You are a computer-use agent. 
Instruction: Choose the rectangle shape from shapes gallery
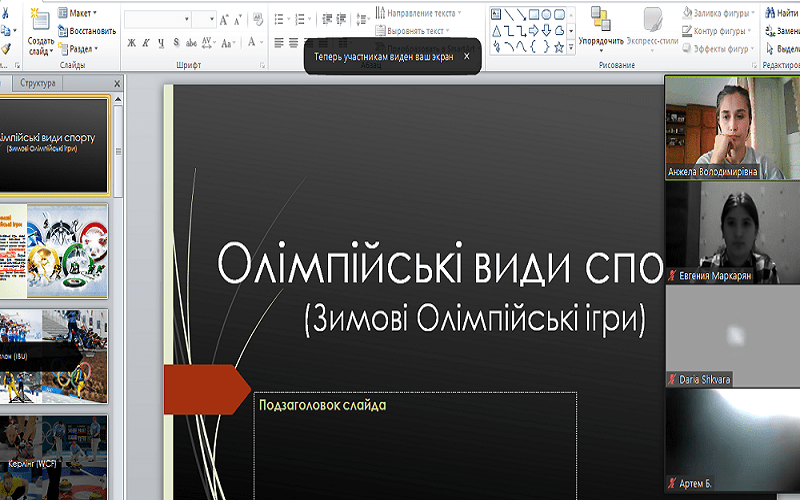534,14
